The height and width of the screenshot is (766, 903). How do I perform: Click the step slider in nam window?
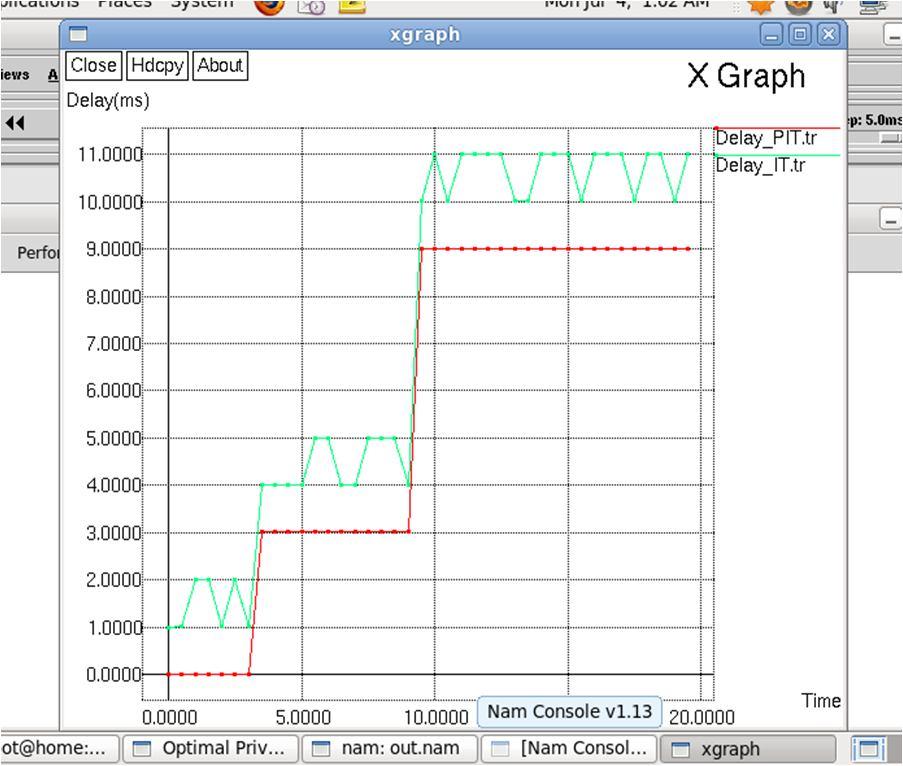(x=890, y=138)
